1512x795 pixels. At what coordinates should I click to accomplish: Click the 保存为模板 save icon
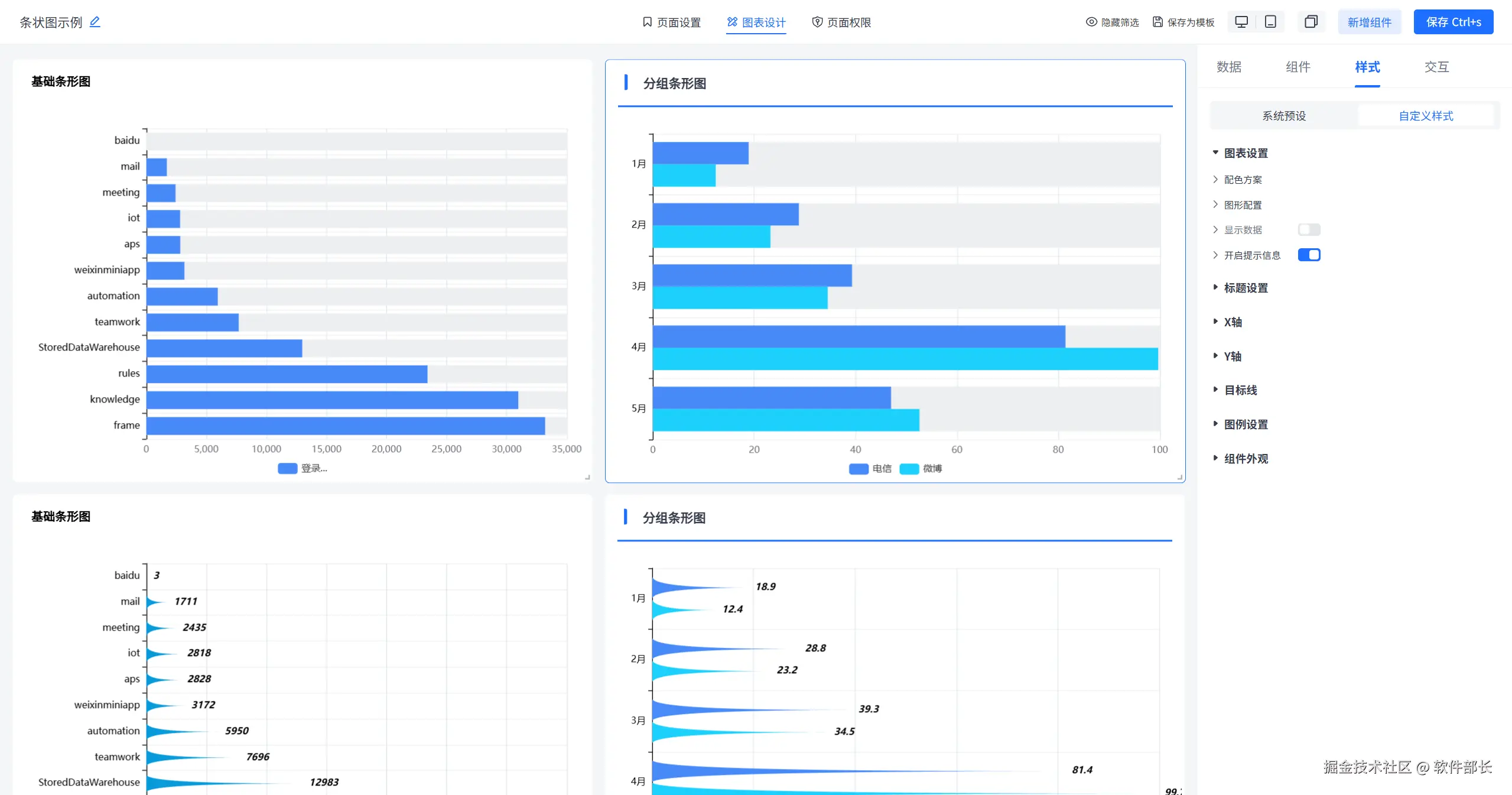pyautogui.click(x=1157, y=22)
